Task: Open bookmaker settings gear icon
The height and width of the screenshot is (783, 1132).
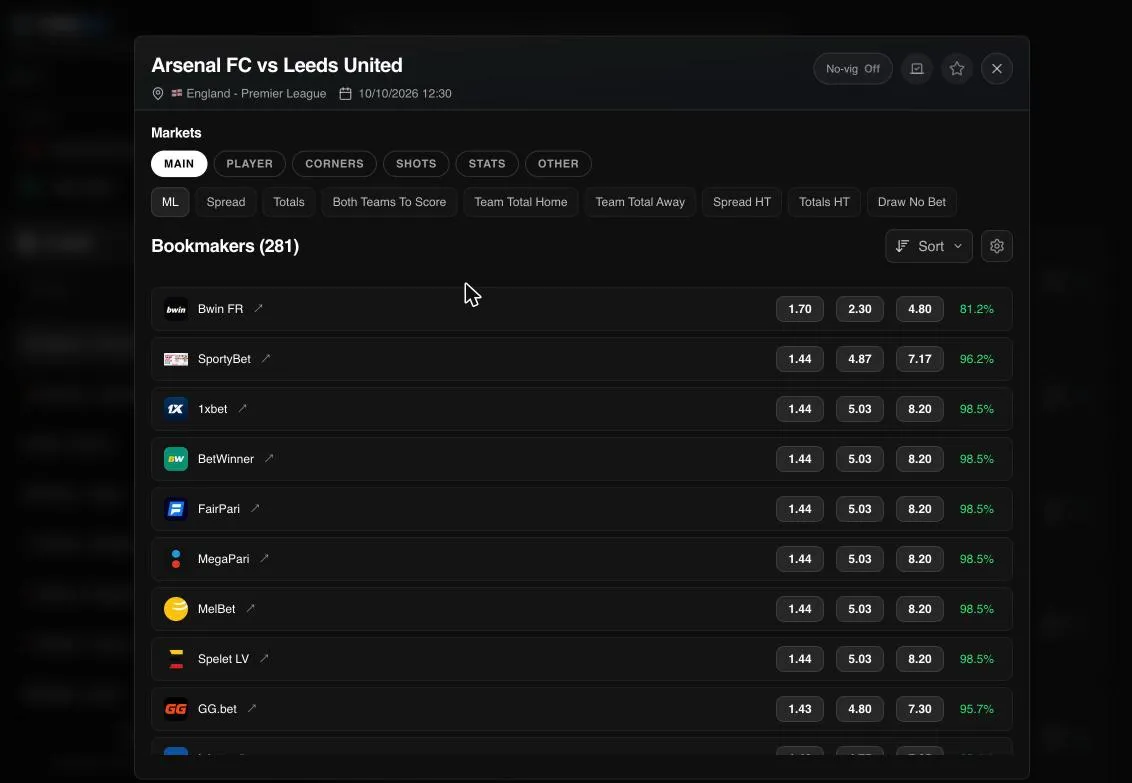Action: click(x=997, y=246)
